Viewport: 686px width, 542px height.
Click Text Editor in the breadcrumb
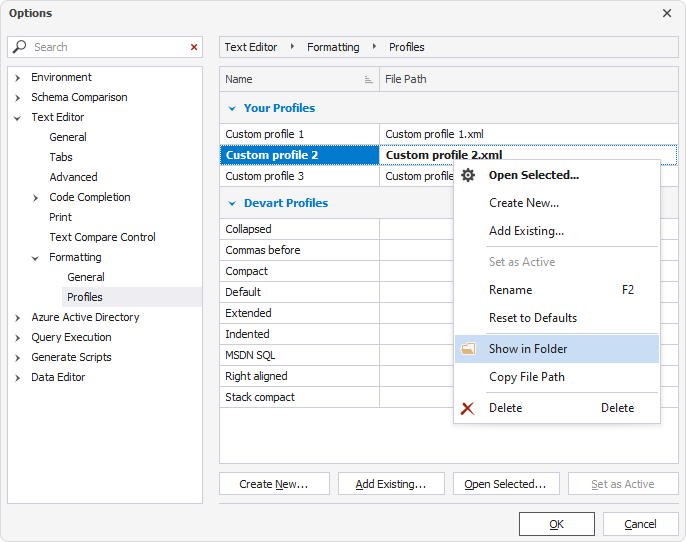251,47
